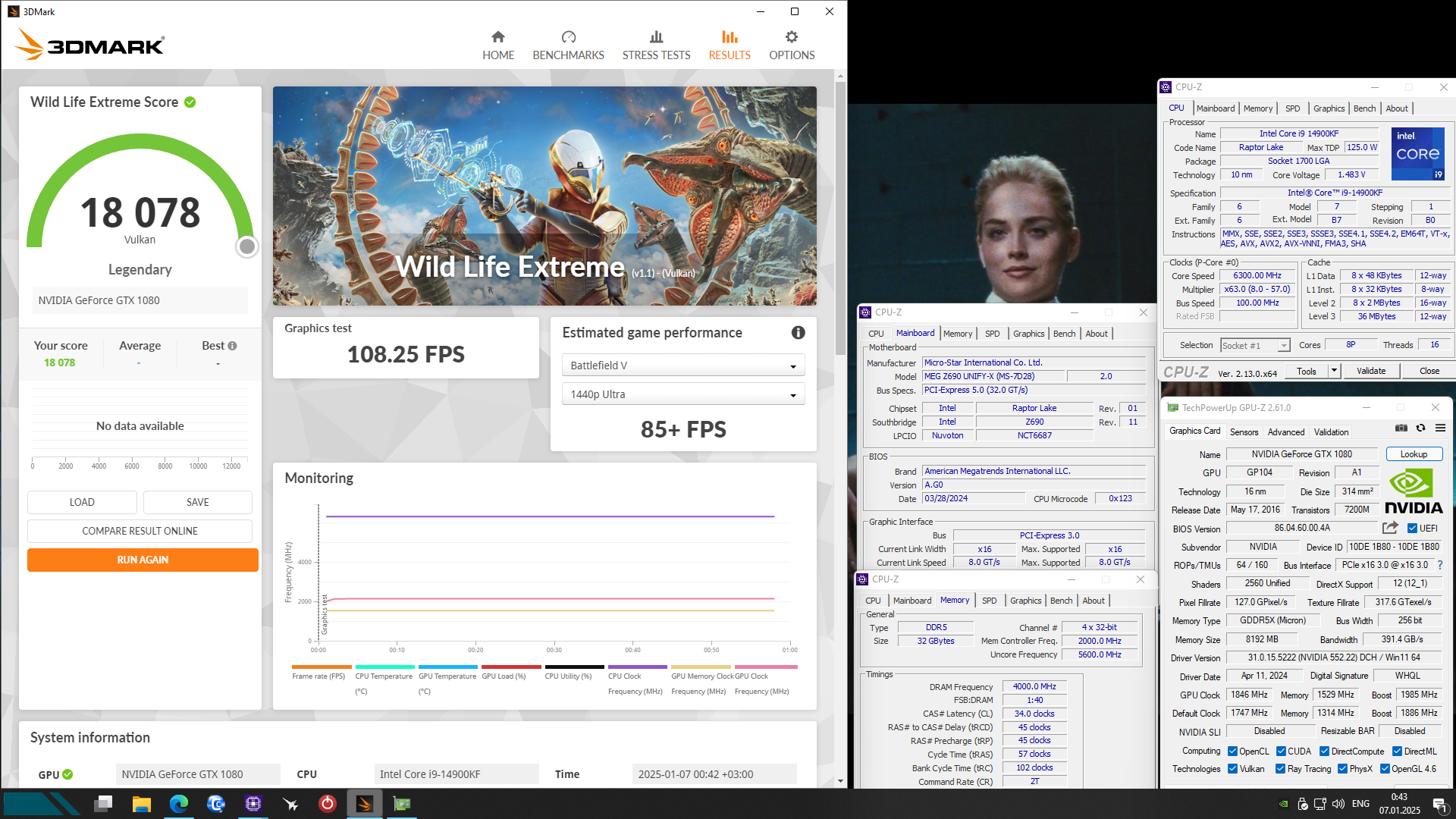
Task: Open Task View on the taskbar
Action: coord(104,803)
